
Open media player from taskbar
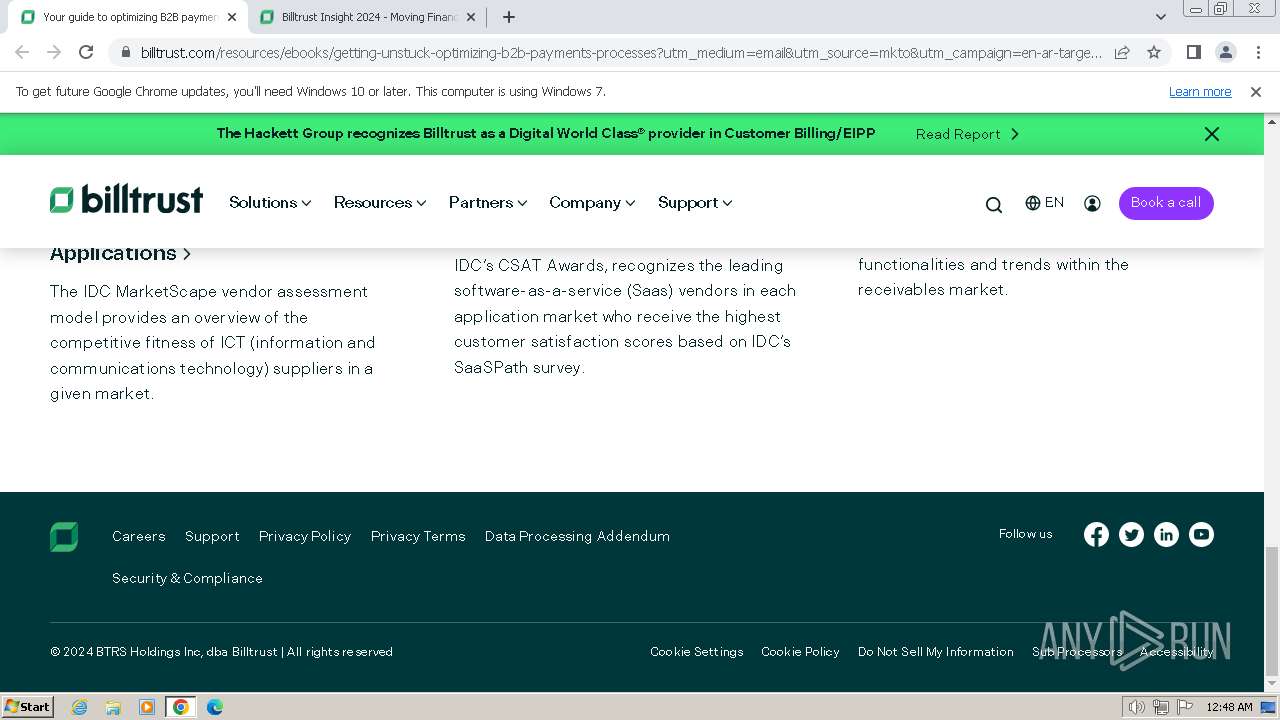(x=147, y=707)
